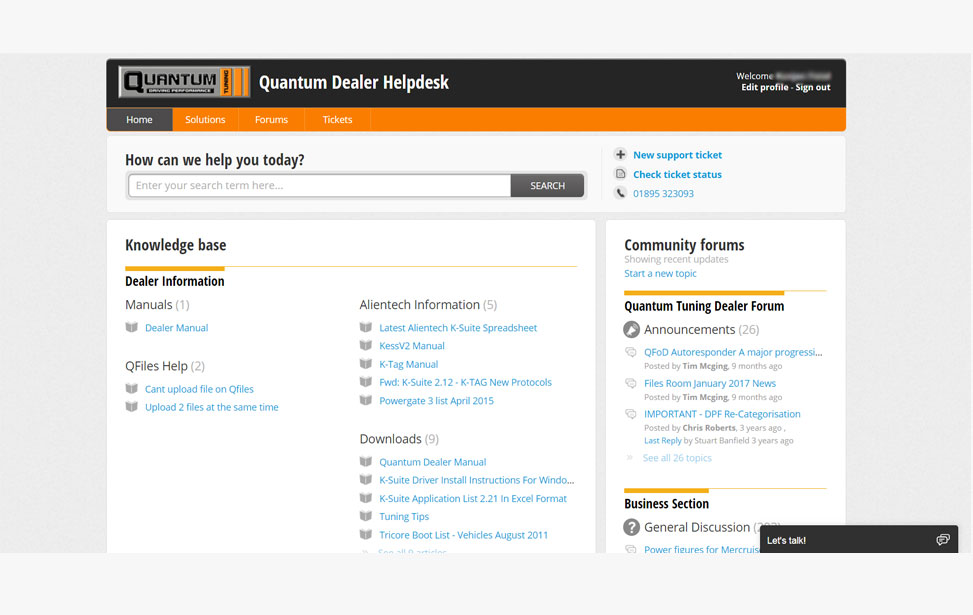Screen dimensions: 973x615
Task: Click the document icon beside Check ticket status
Action: pyautogui.click(x=620, y=174)
